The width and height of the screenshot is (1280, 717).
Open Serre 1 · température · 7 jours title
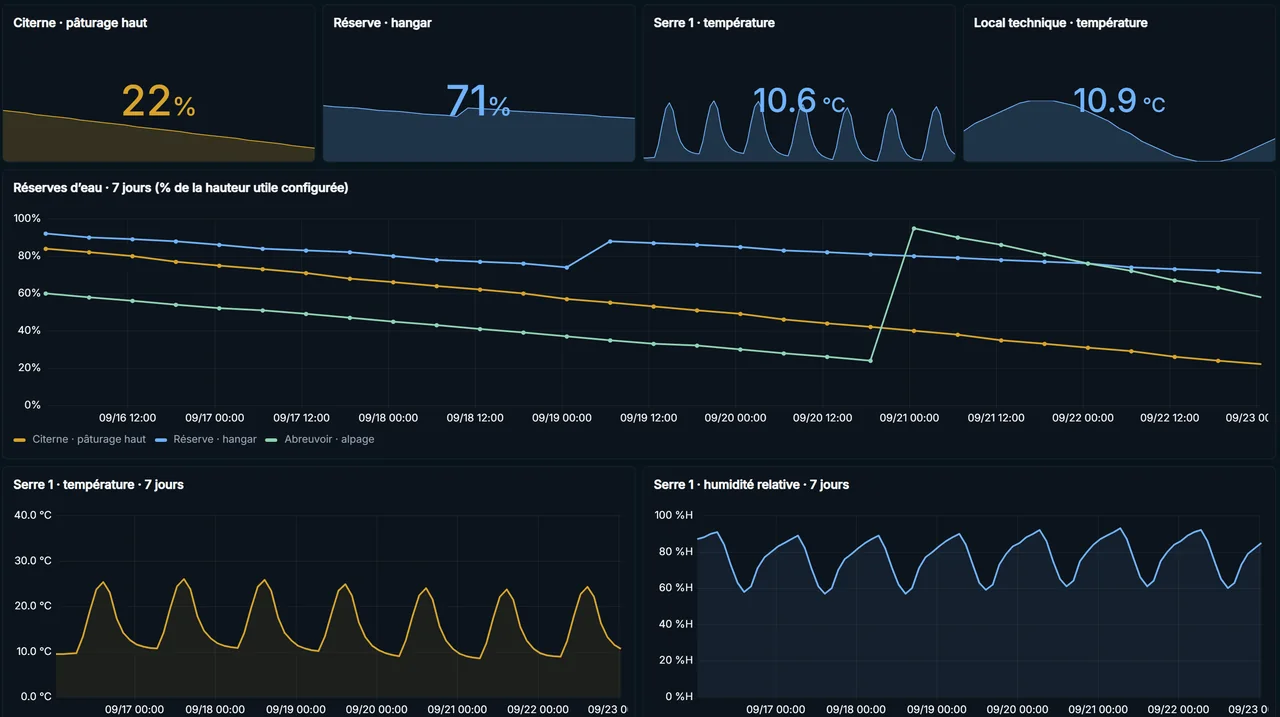[x=98, y=484]
